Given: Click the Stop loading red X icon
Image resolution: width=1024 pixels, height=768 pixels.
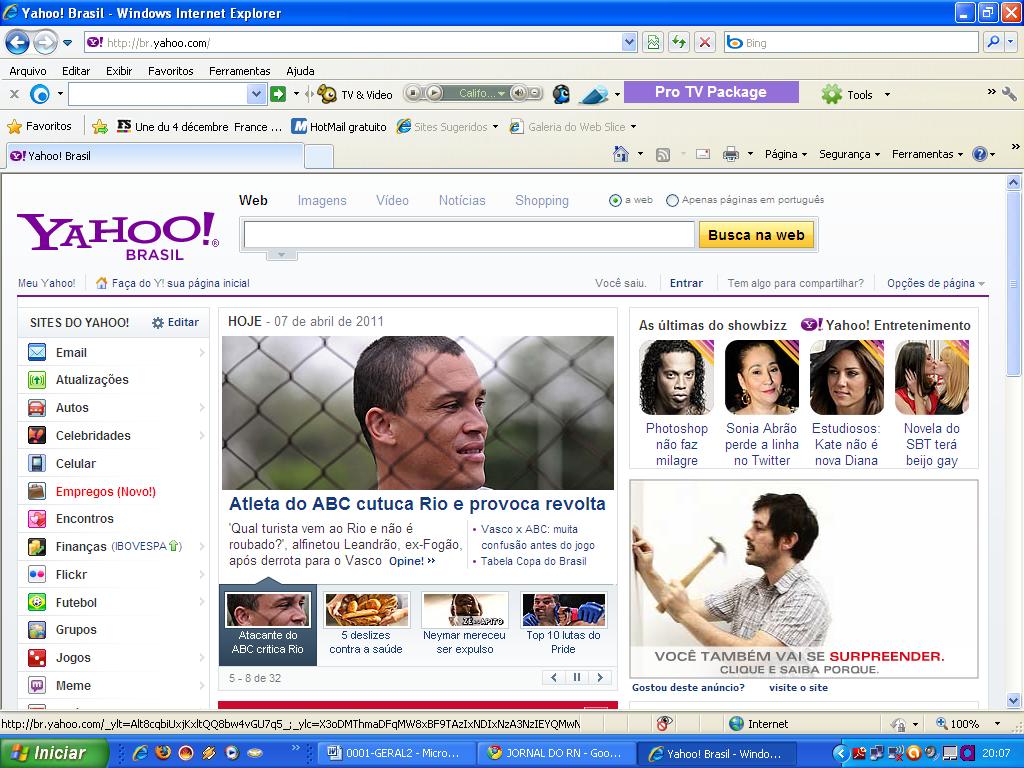Looking at the screenshot, I should pos(705,43).
